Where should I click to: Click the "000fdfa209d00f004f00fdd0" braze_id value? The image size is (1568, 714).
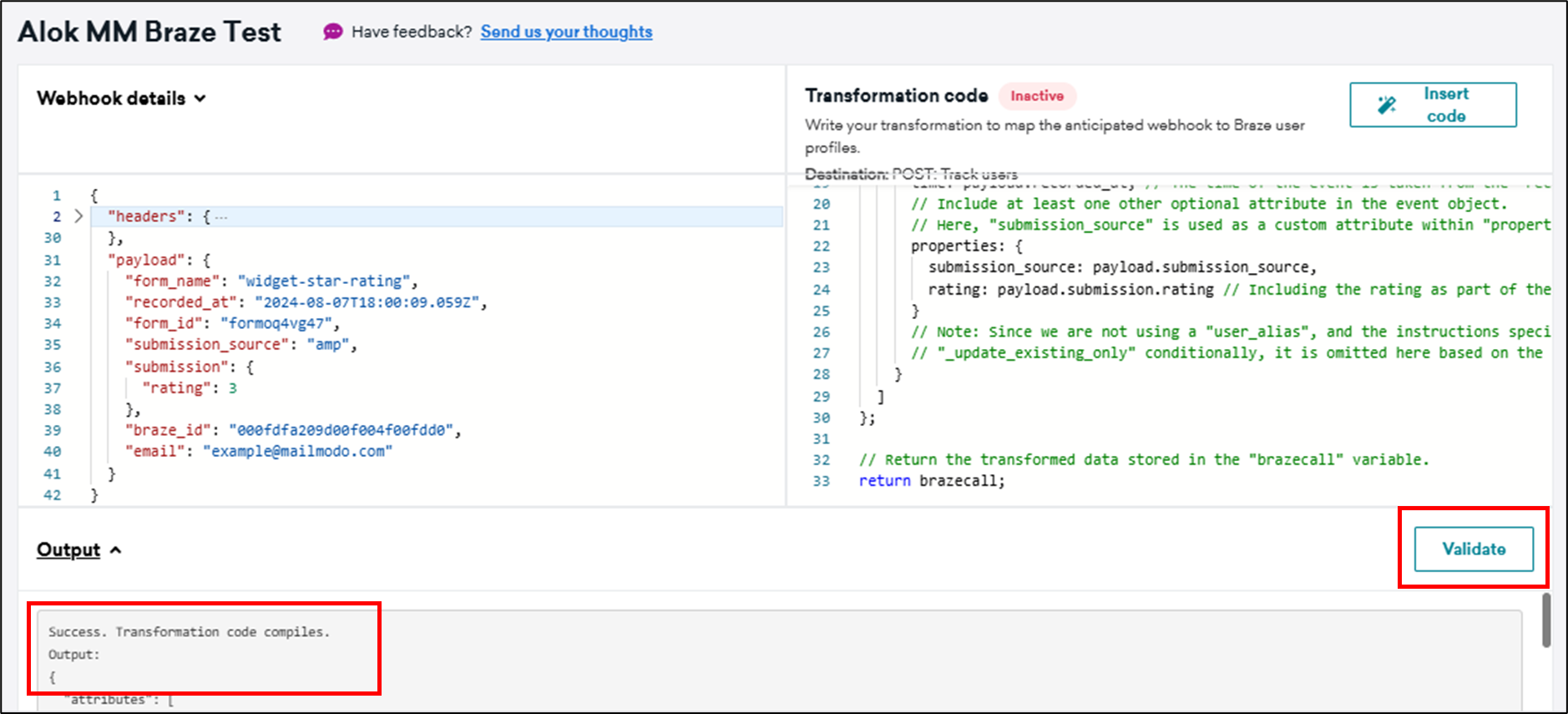[341, 430]
